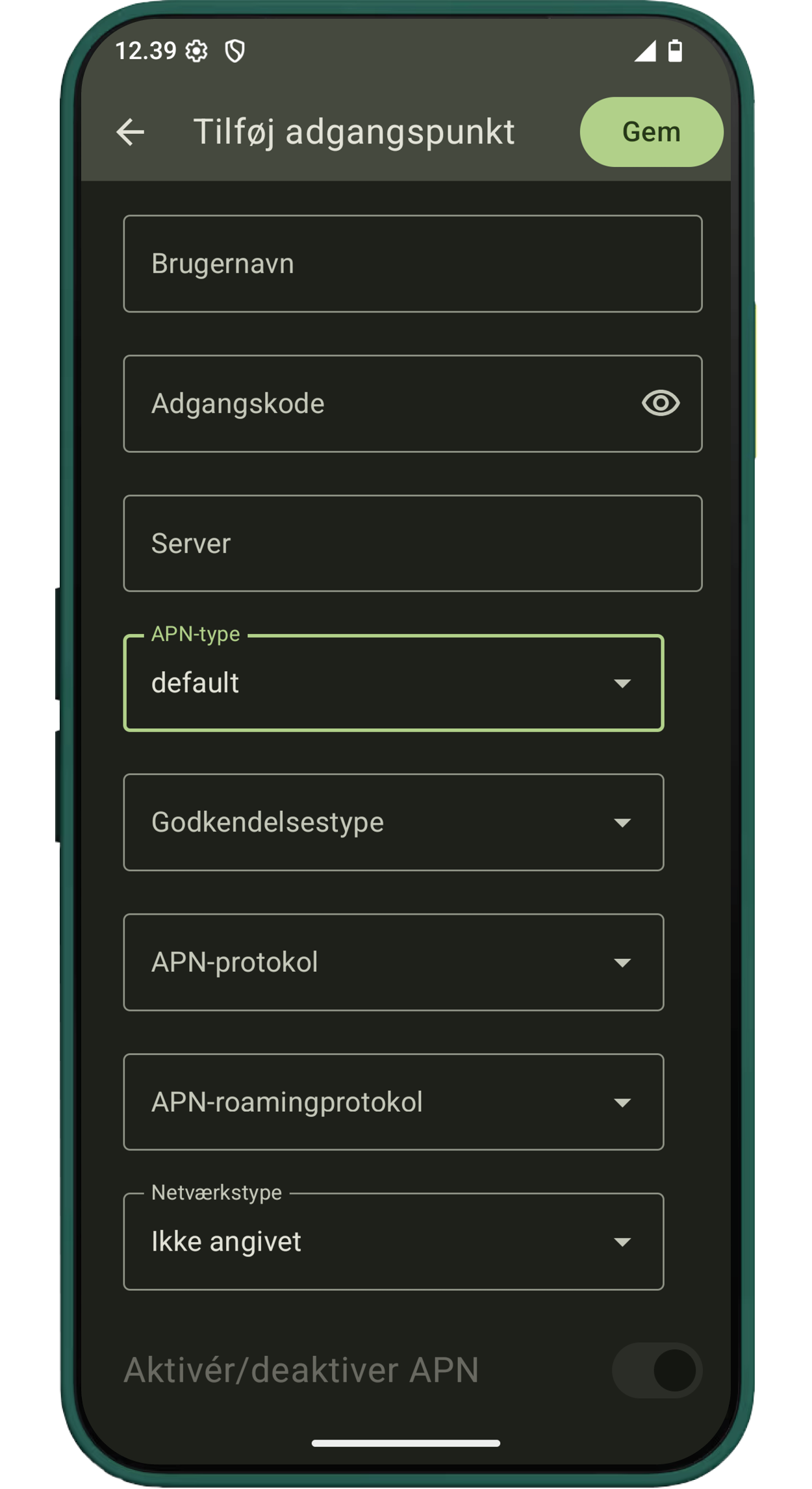Open the Netværkstype dropdown arrow

pyautogui.click(x=622, y=1242)
